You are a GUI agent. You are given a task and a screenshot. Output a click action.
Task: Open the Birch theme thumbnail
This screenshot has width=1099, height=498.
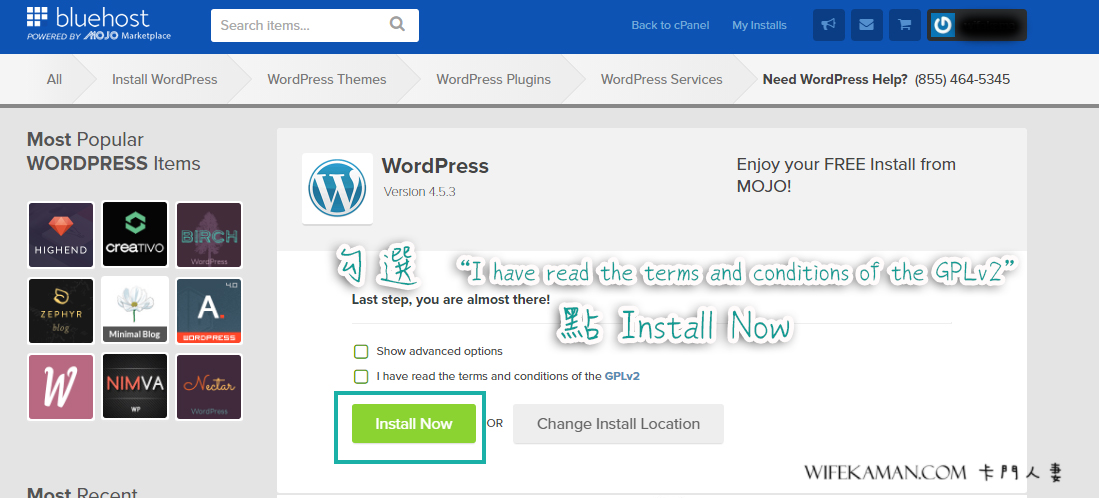pos(209,235)
